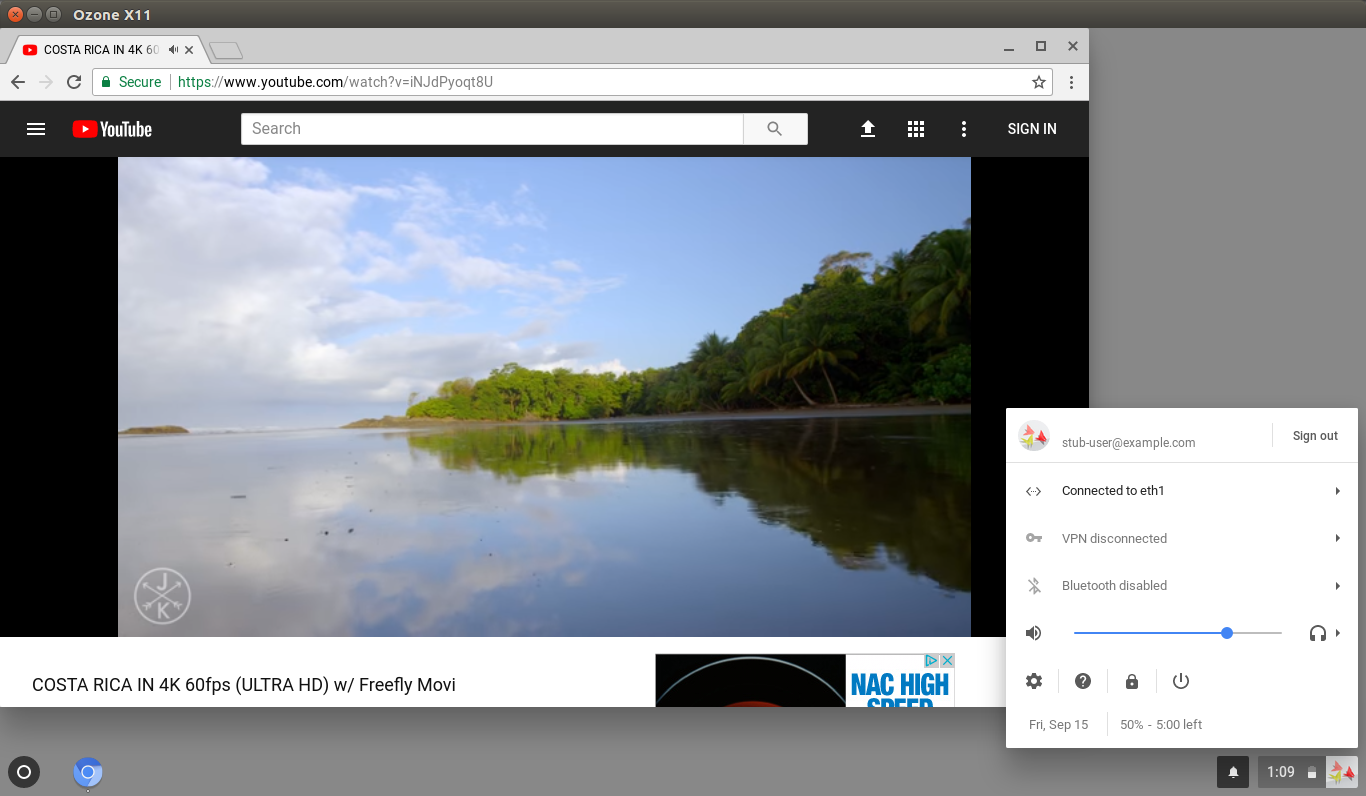
Task: Focus the YouTube Search field
Action: click(492, 129)
